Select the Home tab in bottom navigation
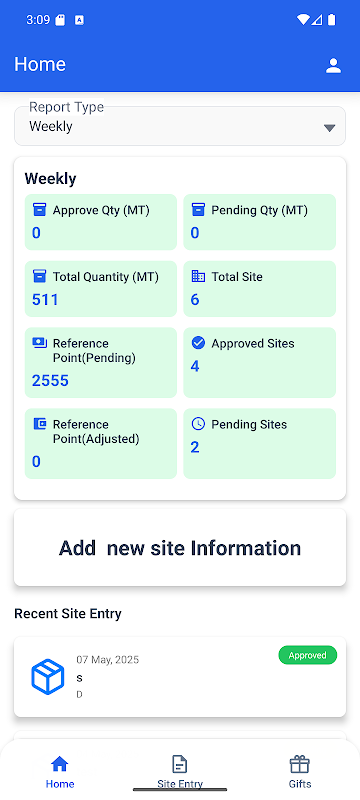The height and width of the screenshot is (800, 360). tap(60, 771)
